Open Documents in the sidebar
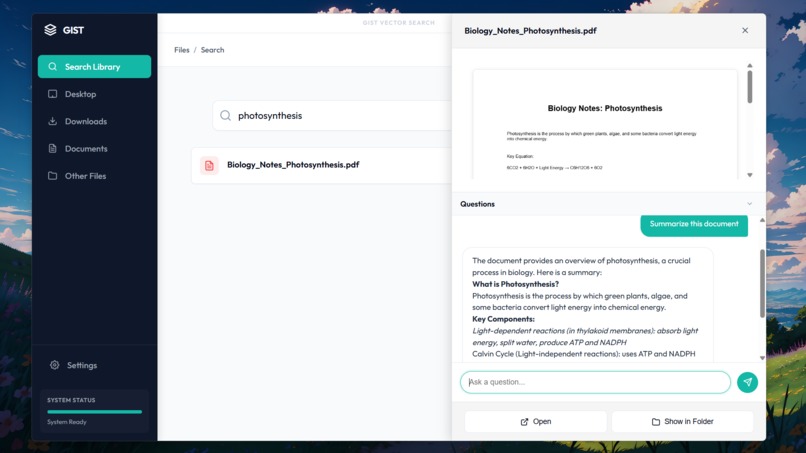The width and height of the screenshot is (806, 453). (x=94, y=149)
